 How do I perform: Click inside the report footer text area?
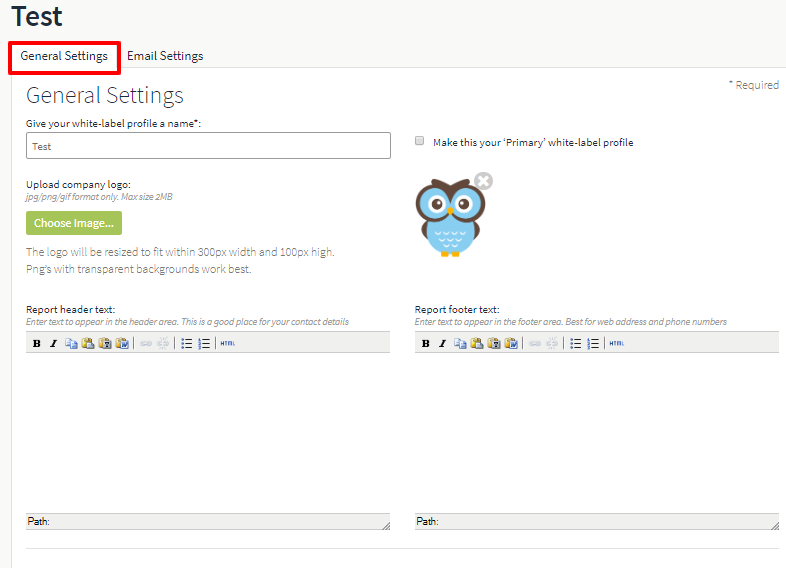597,433
